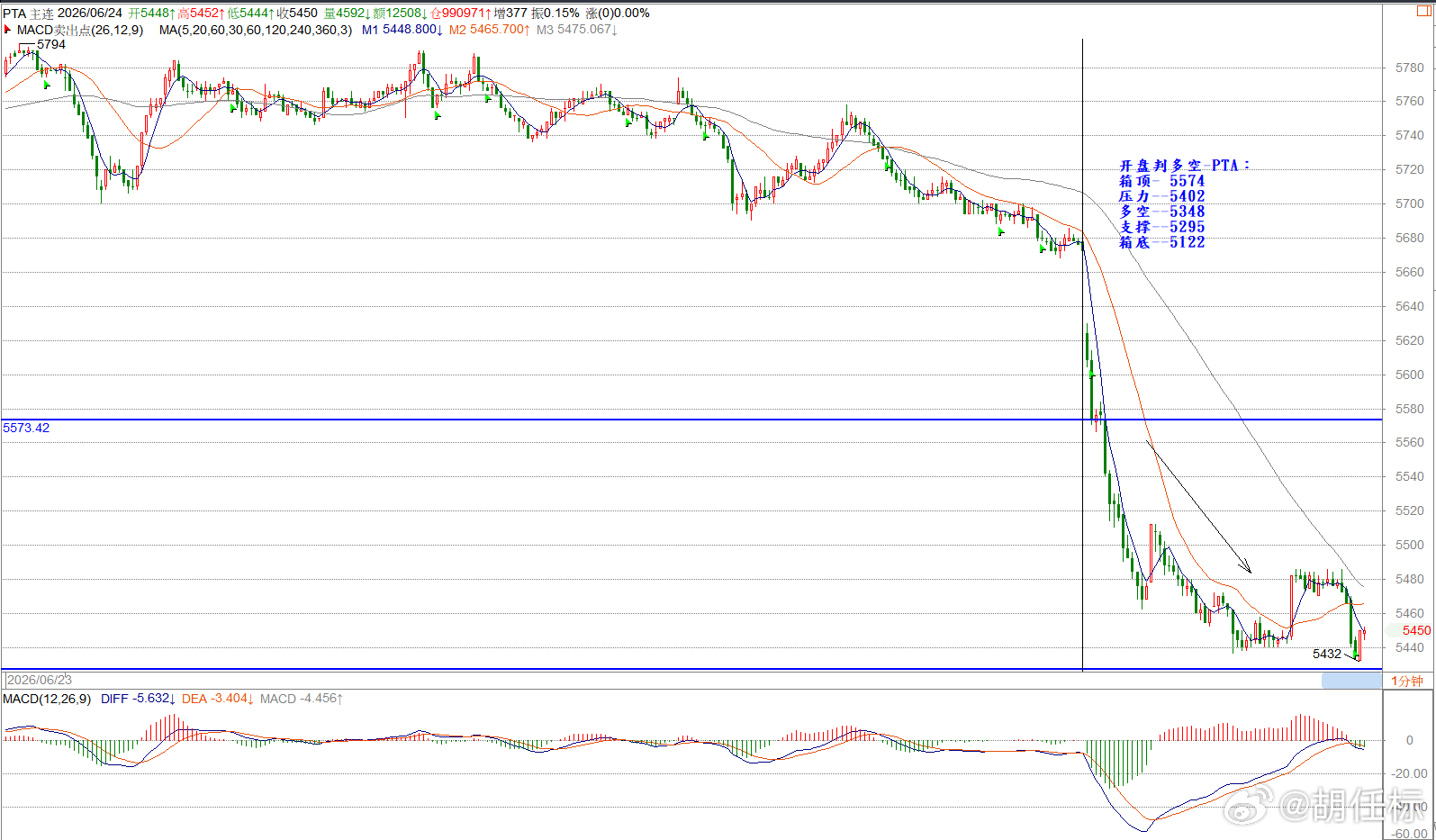Click the red flag icon beside MACD卖出点

tap(7, 30)
